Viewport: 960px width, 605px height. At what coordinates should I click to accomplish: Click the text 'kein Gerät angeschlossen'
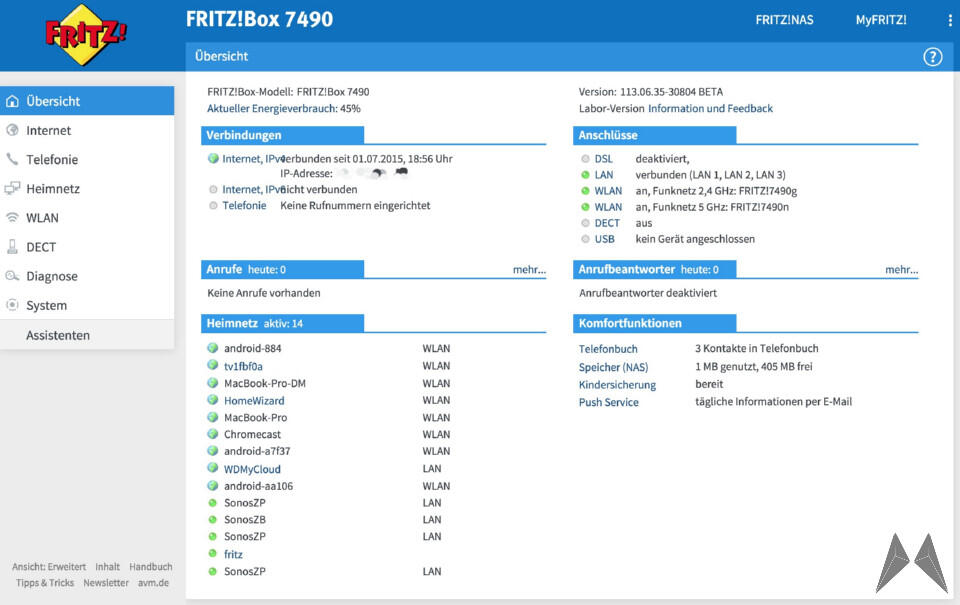point(695,239)
